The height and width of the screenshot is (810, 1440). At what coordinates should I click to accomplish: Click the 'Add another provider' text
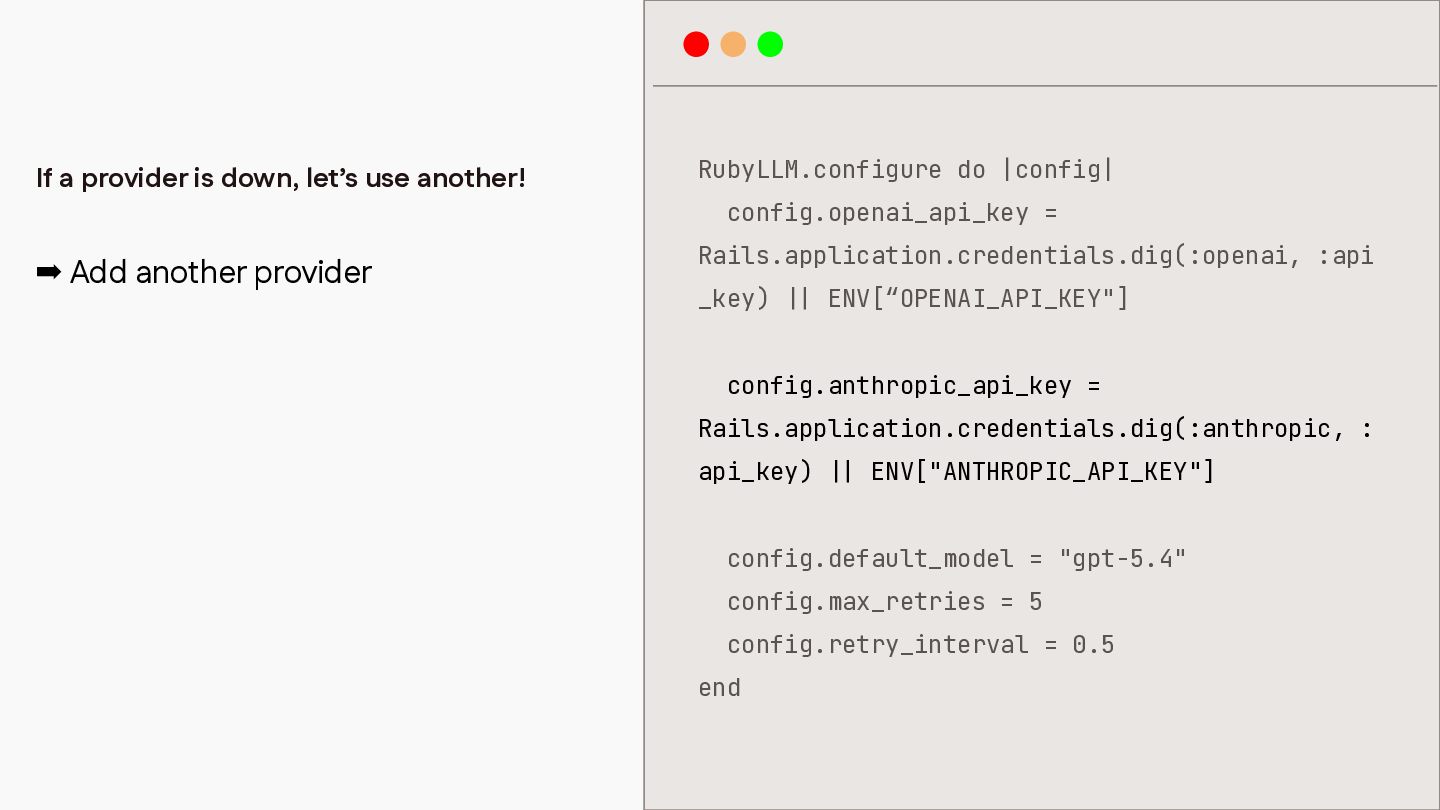click(221, 272)
